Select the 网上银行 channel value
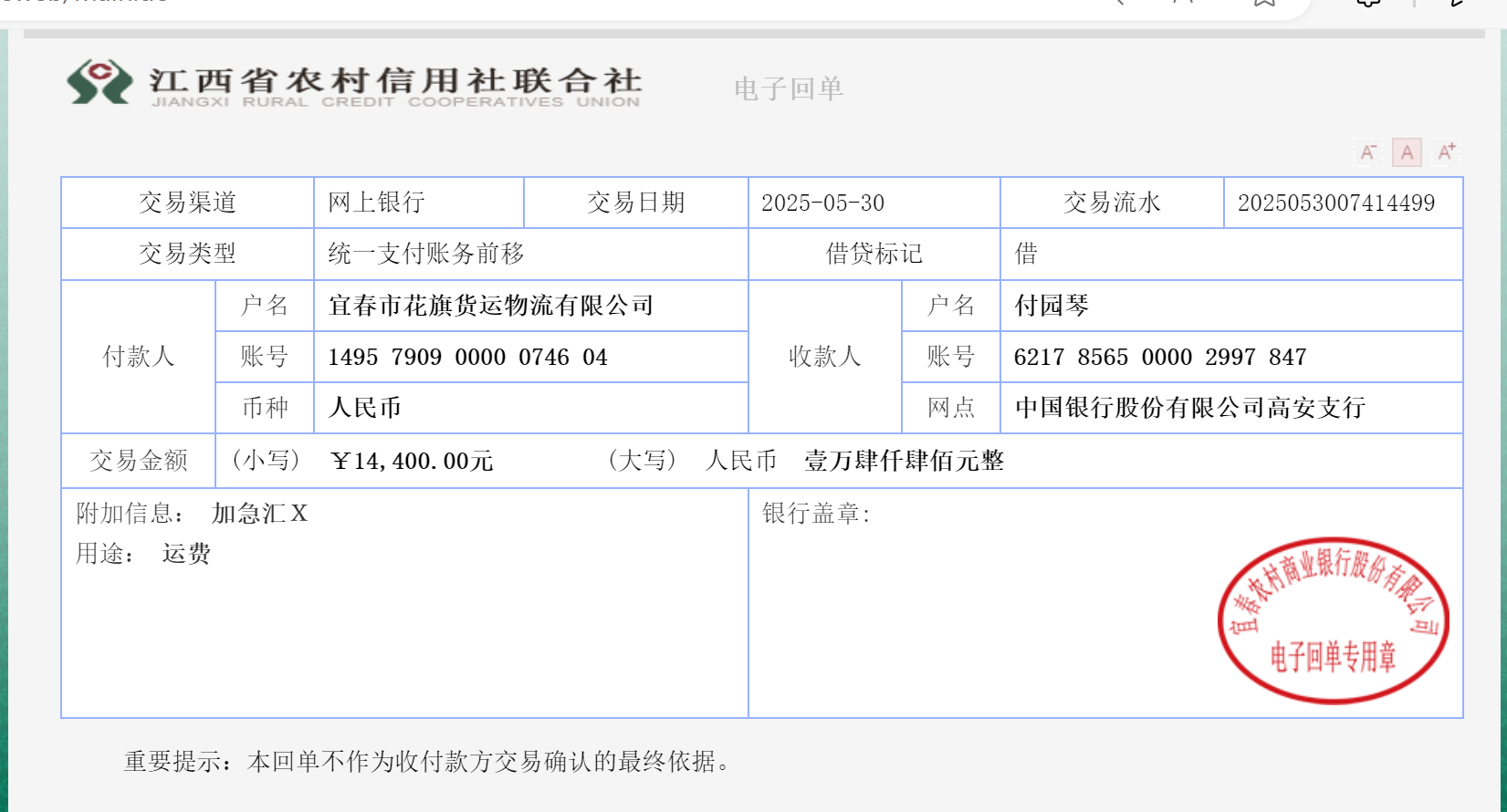This screenshot has width=1507, height=812. (x=376, y=203)
